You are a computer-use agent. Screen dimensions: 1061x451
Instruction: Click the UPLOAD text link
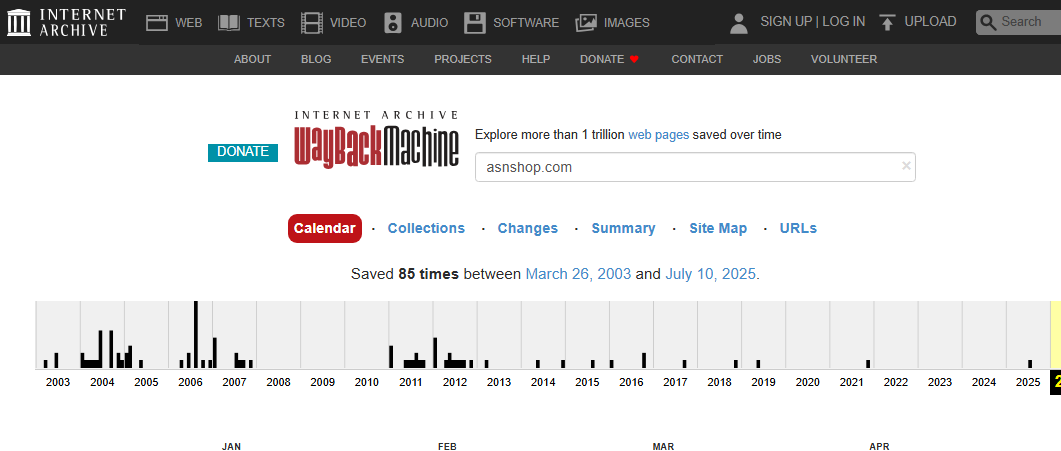(x=930, y=22)
